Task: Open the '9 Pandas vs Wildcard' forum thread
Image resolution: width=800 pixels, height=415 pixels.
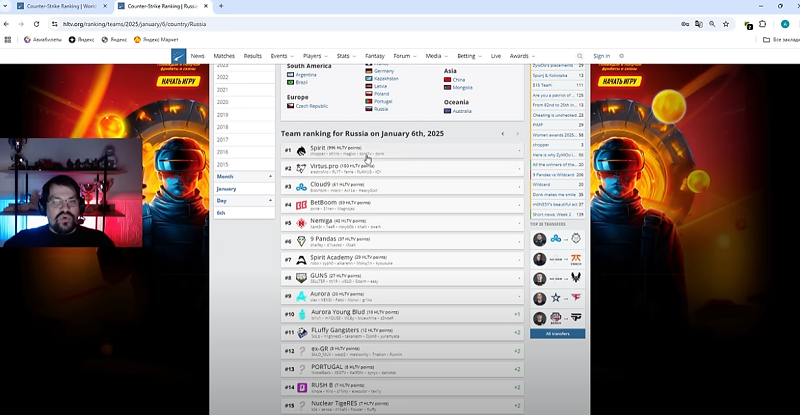Action: pyautogui.click(x=557, y=175)
